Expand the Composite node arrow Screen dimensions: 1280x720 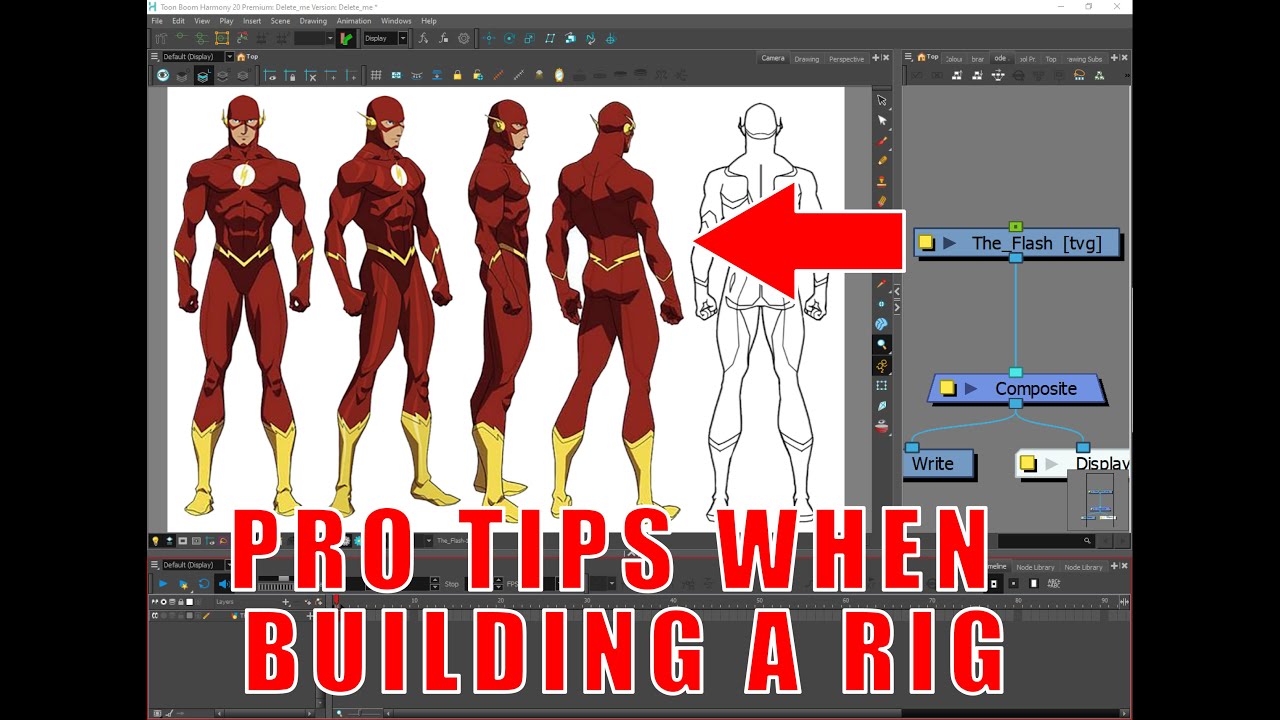pyautogui.click(x=971, y=388)
